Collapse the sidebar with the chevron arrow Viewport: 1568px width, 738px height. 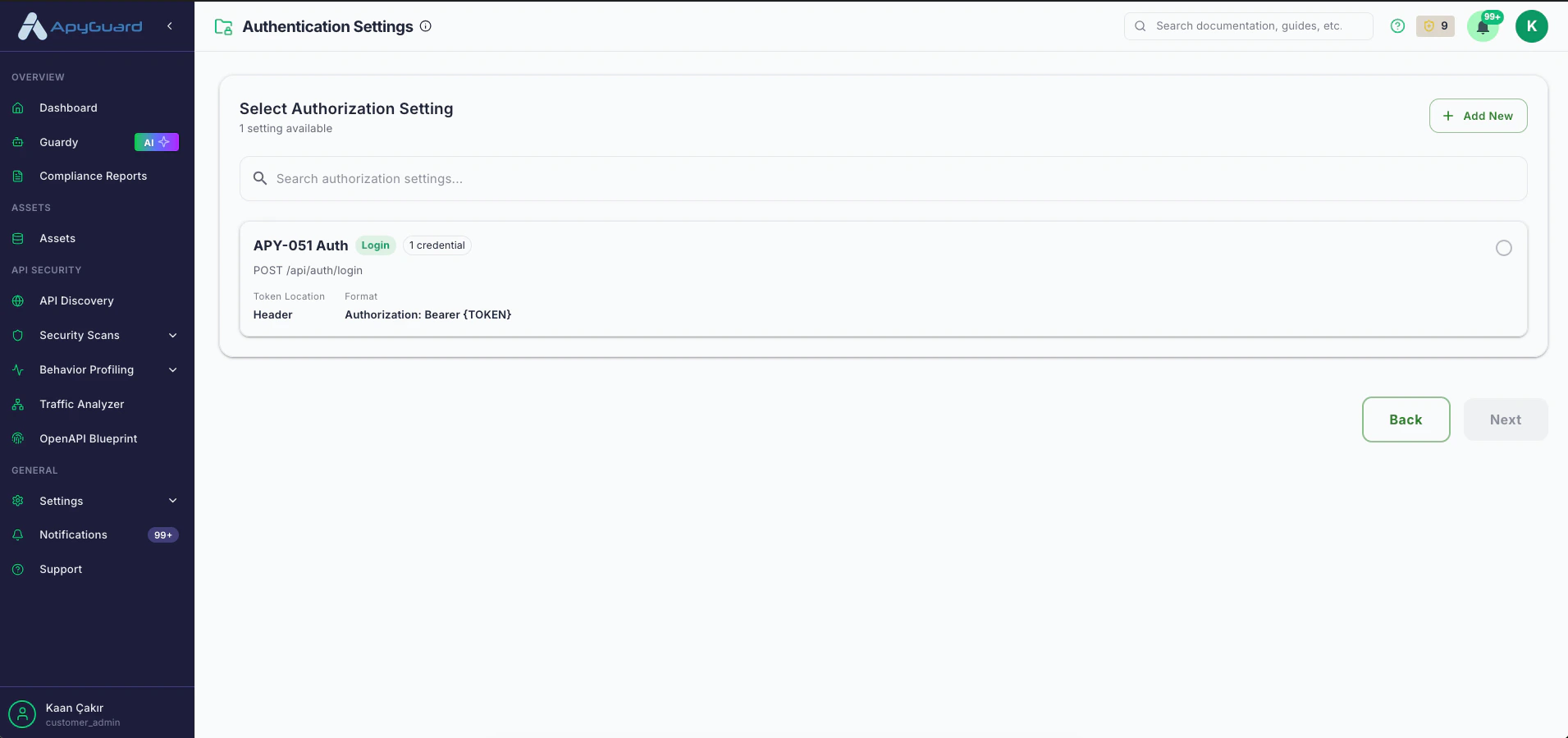click(x=170, y=26)
